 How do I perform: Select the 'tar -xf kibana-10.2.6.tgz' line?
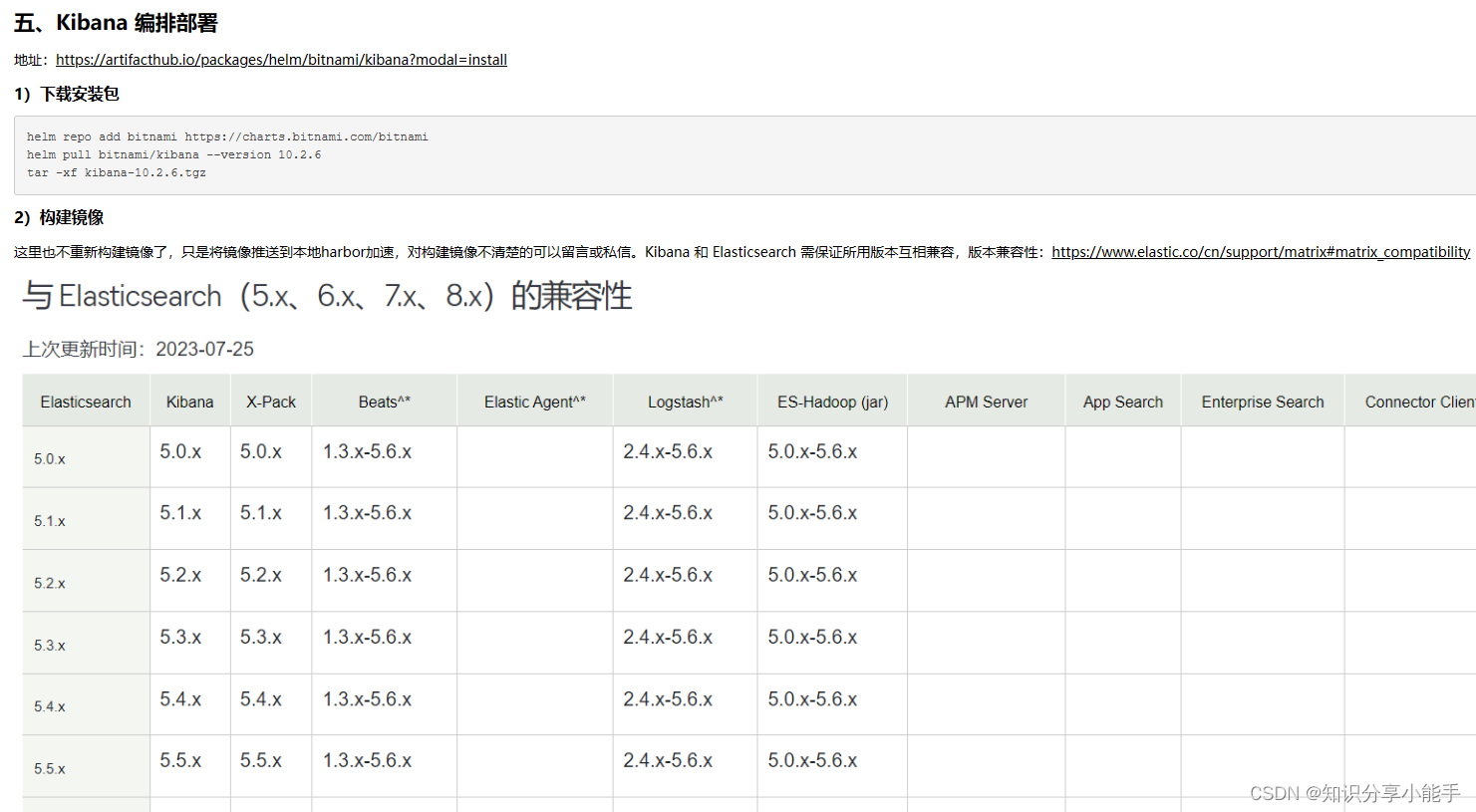pyautogui.click(x=117, y=172)
